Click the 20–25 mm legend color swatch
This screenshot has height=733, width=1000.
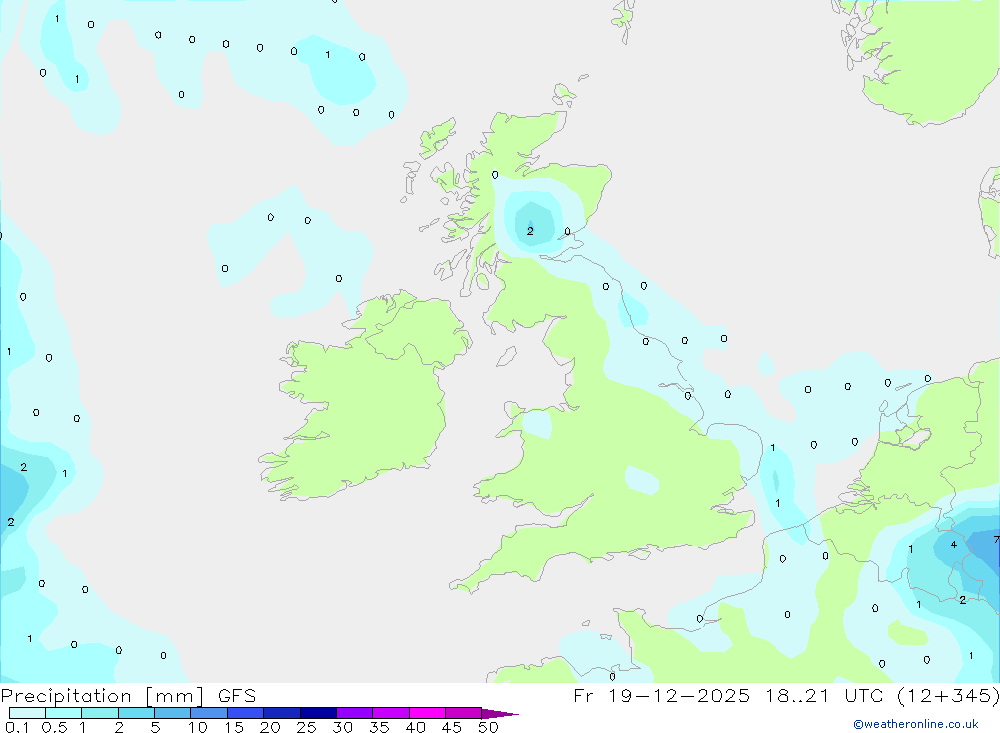tap(281, 713)
